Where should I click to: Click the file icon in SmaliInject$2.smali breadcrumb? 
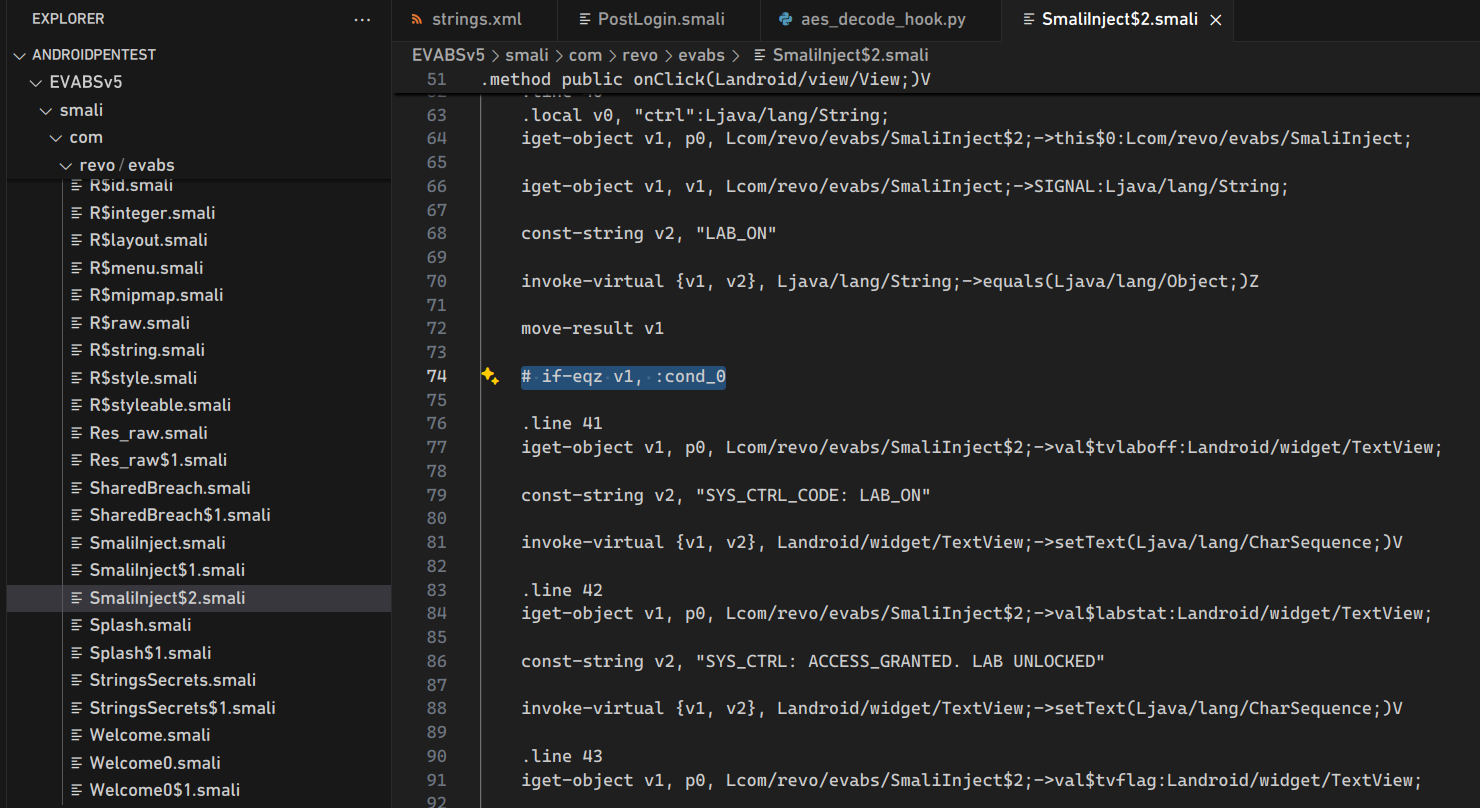point(761,55)
